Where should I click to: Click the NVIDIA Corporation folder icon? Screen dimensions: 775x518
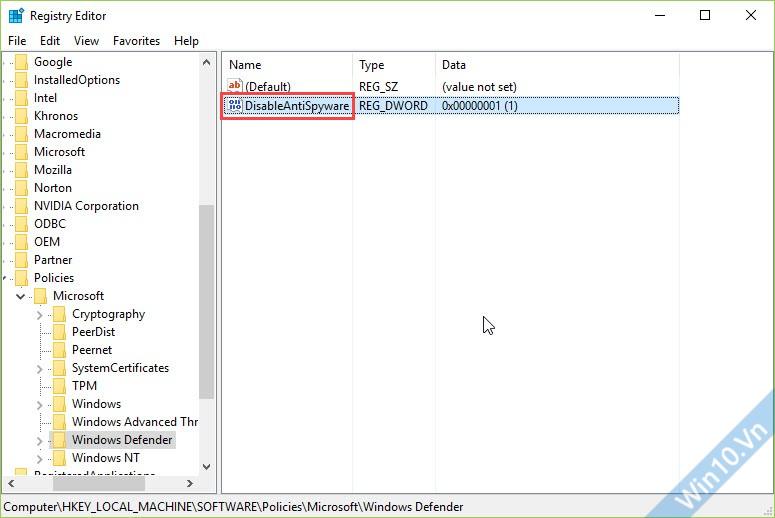[21, 206]
